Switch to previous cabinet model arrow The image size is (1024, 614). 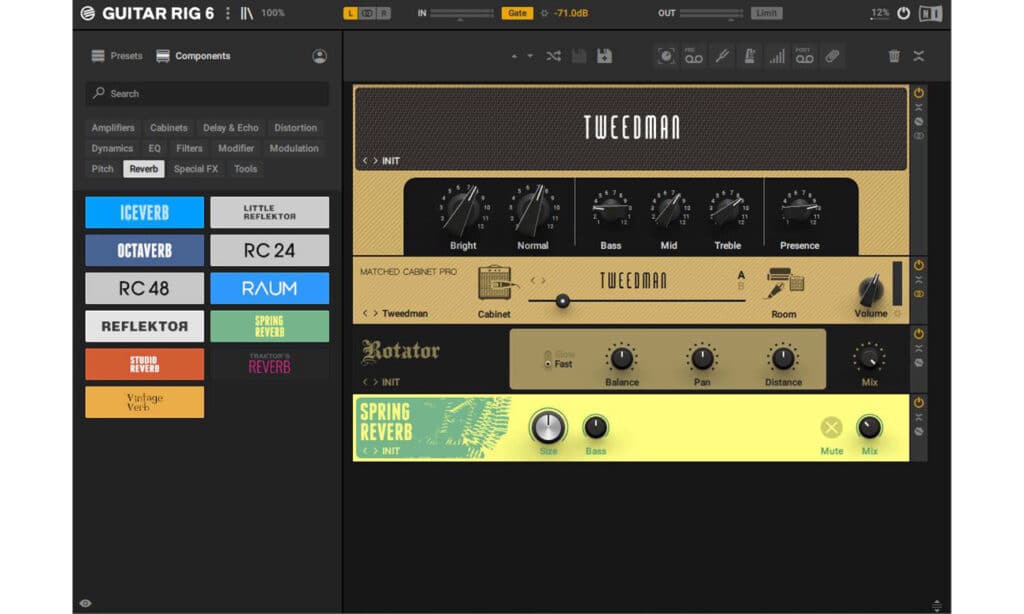point(533,281)
